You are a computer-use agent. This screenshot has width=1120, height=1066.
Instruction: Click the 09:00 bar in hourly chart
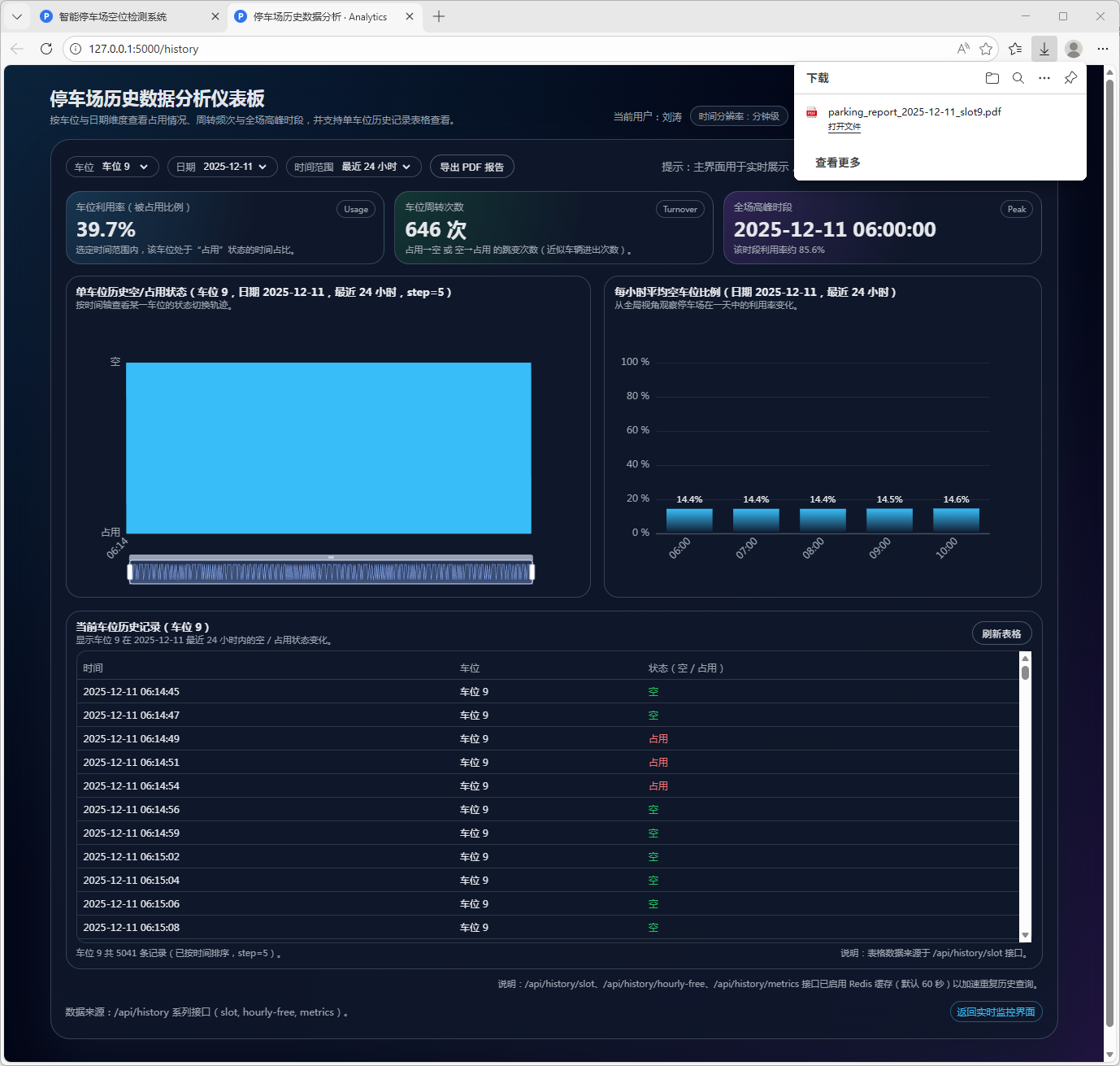click(x=889, y=520)
